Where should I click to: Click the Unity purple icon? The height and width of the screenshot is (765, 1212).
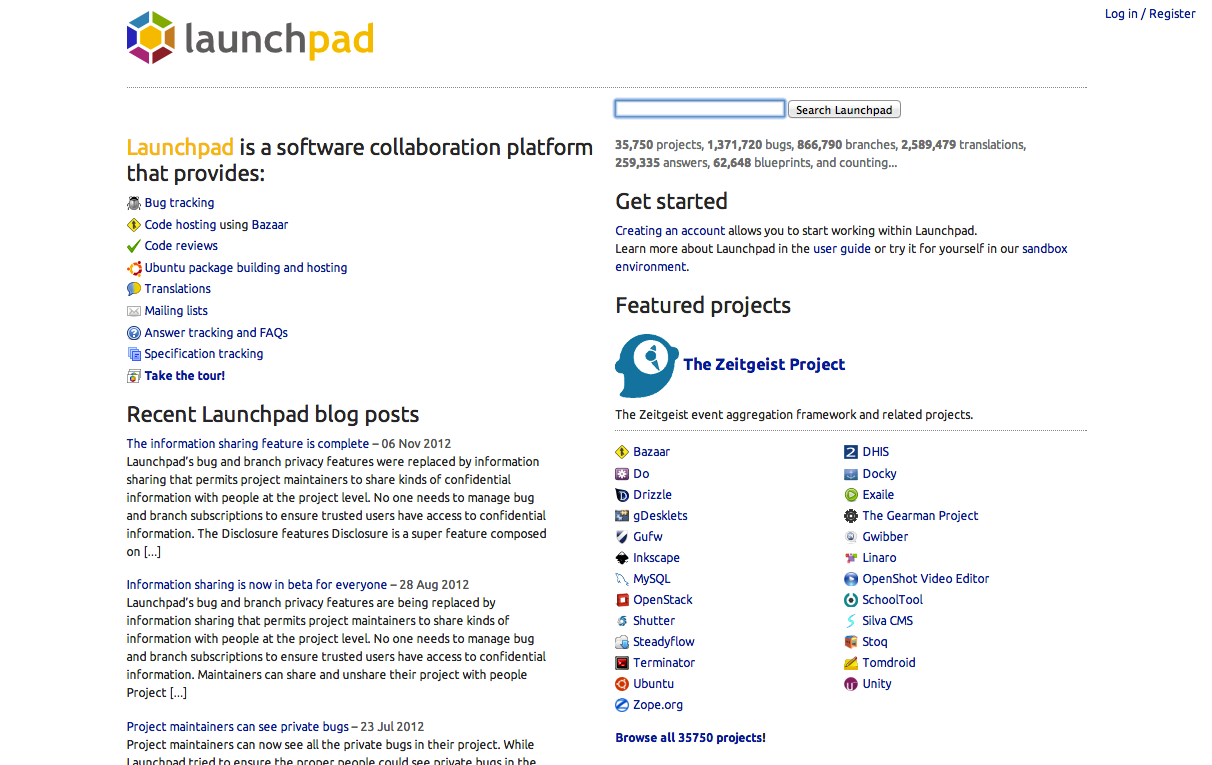pos(851,684)
